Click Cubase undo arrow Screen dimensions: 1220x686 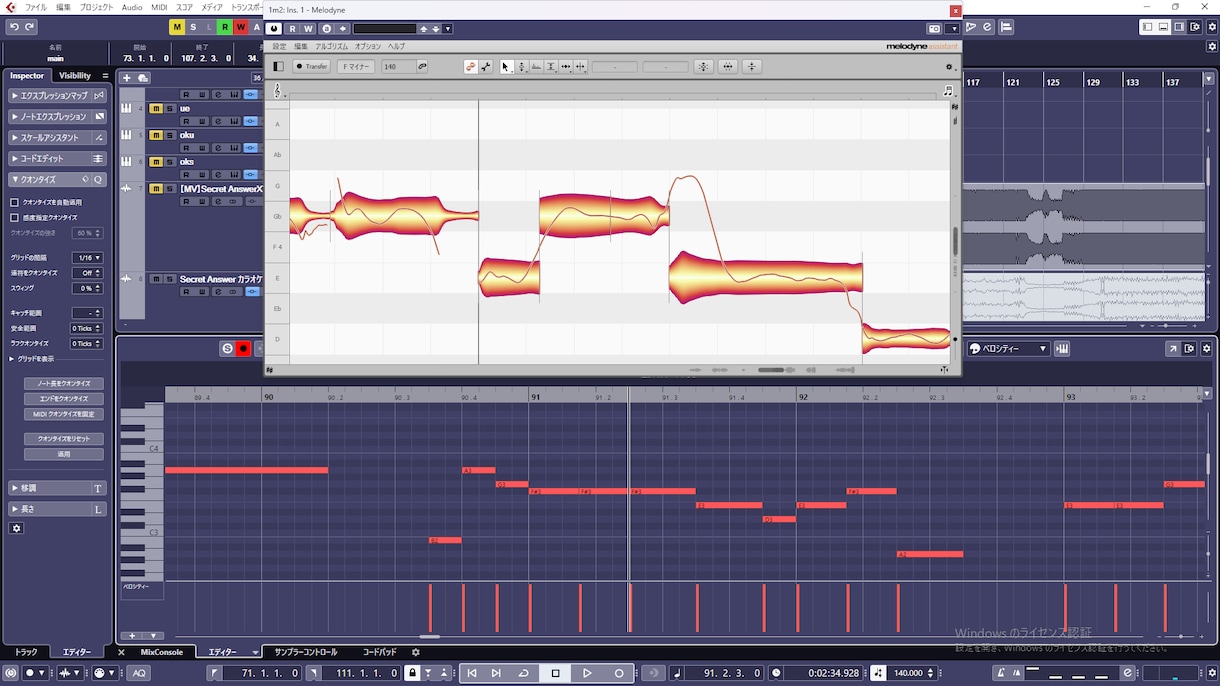pos(14,27)
